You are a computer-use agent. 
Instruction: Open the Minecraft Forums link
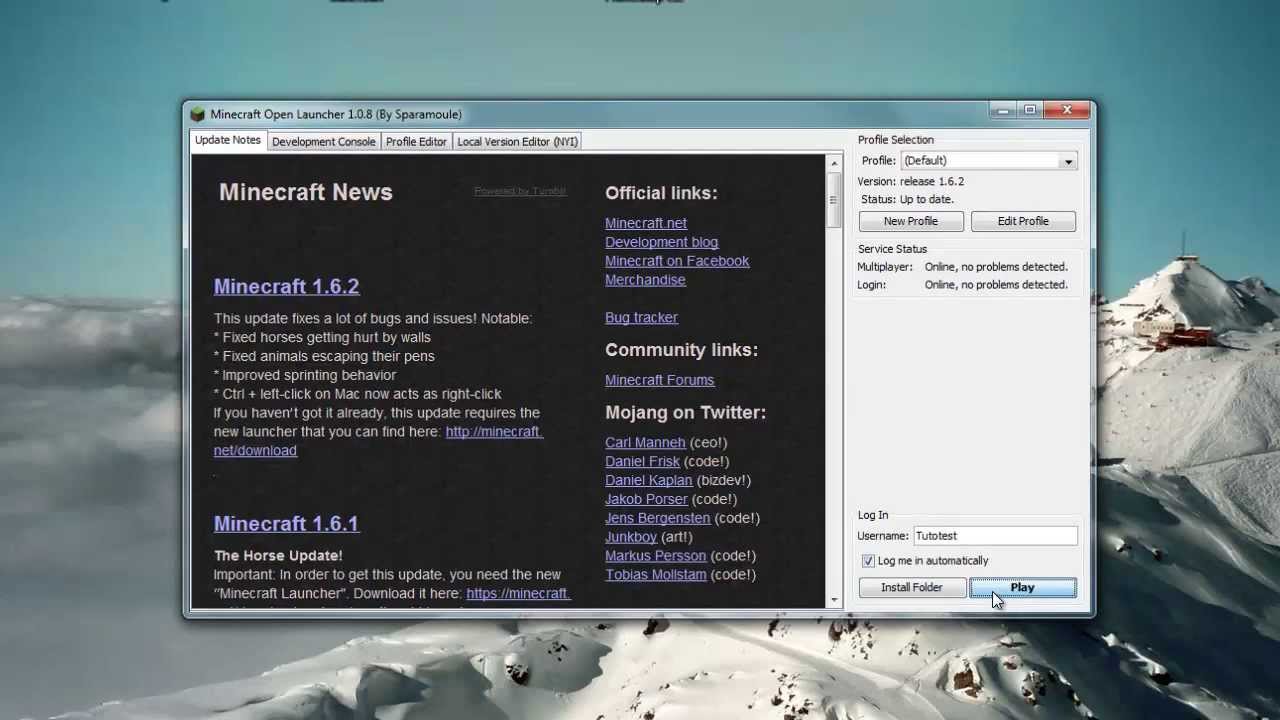[x=659, y=380]
